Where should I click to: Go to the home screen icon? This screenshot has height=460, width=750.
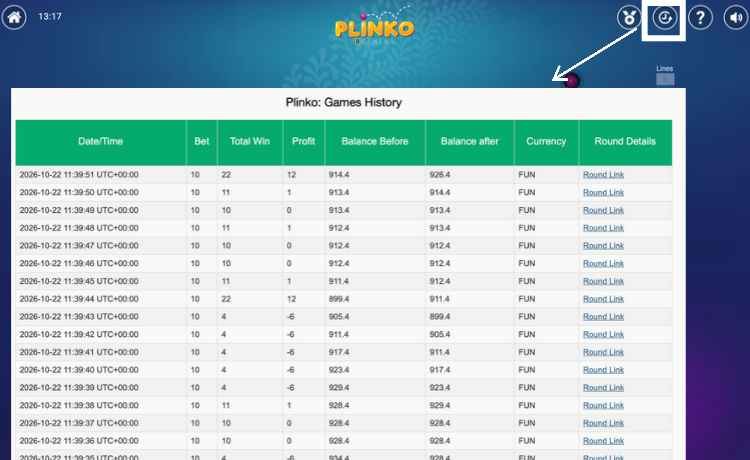pyautogui.click(x=14, y=17)
